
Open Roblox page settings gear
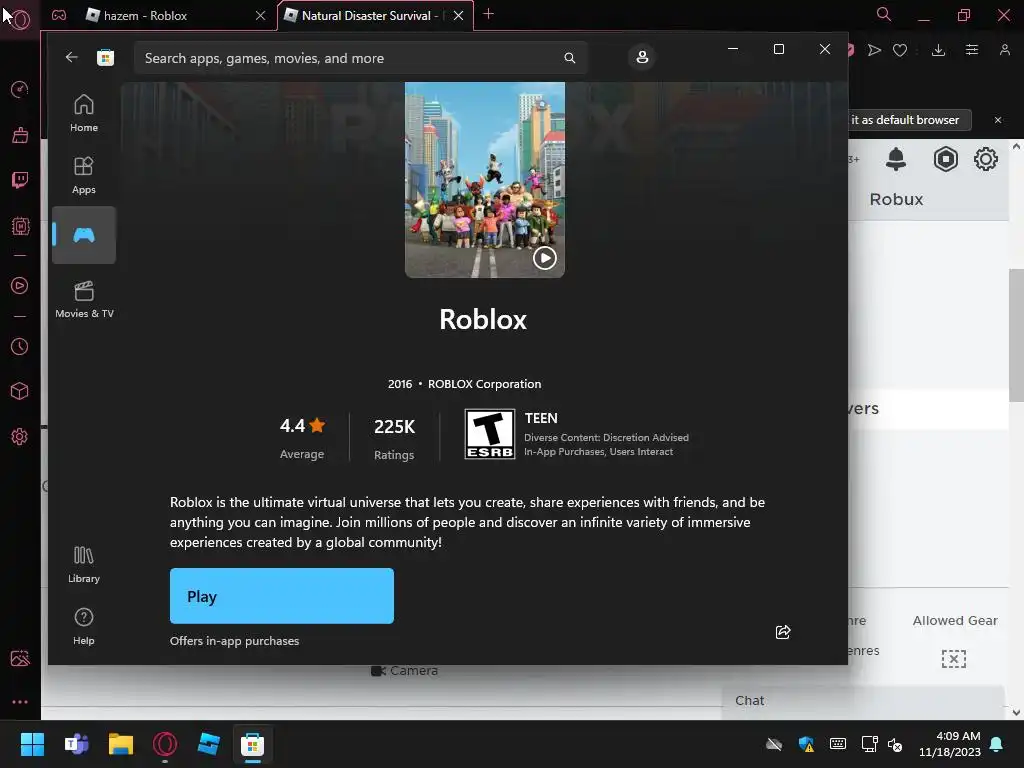point(985,159)
